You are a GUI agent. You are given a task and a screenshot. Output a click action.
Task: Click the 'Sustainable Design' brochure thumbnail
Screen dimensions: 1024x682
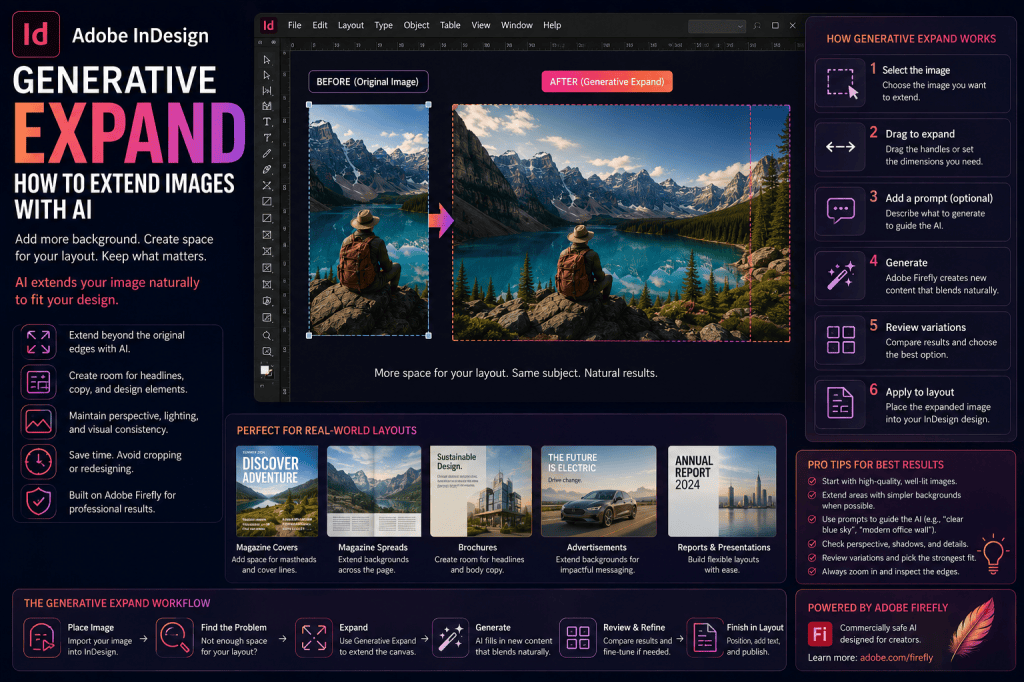click(x=481, y=491)
